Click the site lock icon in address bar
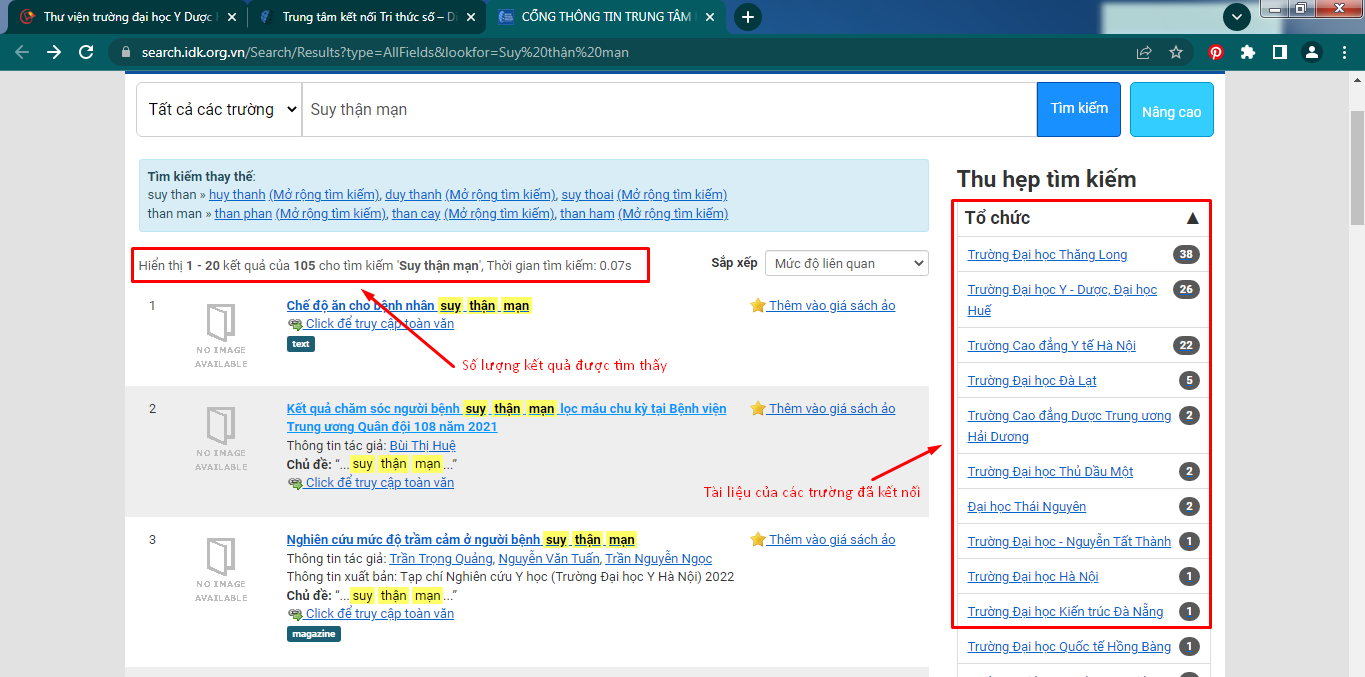This screenshot has width=1365, height=677. coord(126,52)
